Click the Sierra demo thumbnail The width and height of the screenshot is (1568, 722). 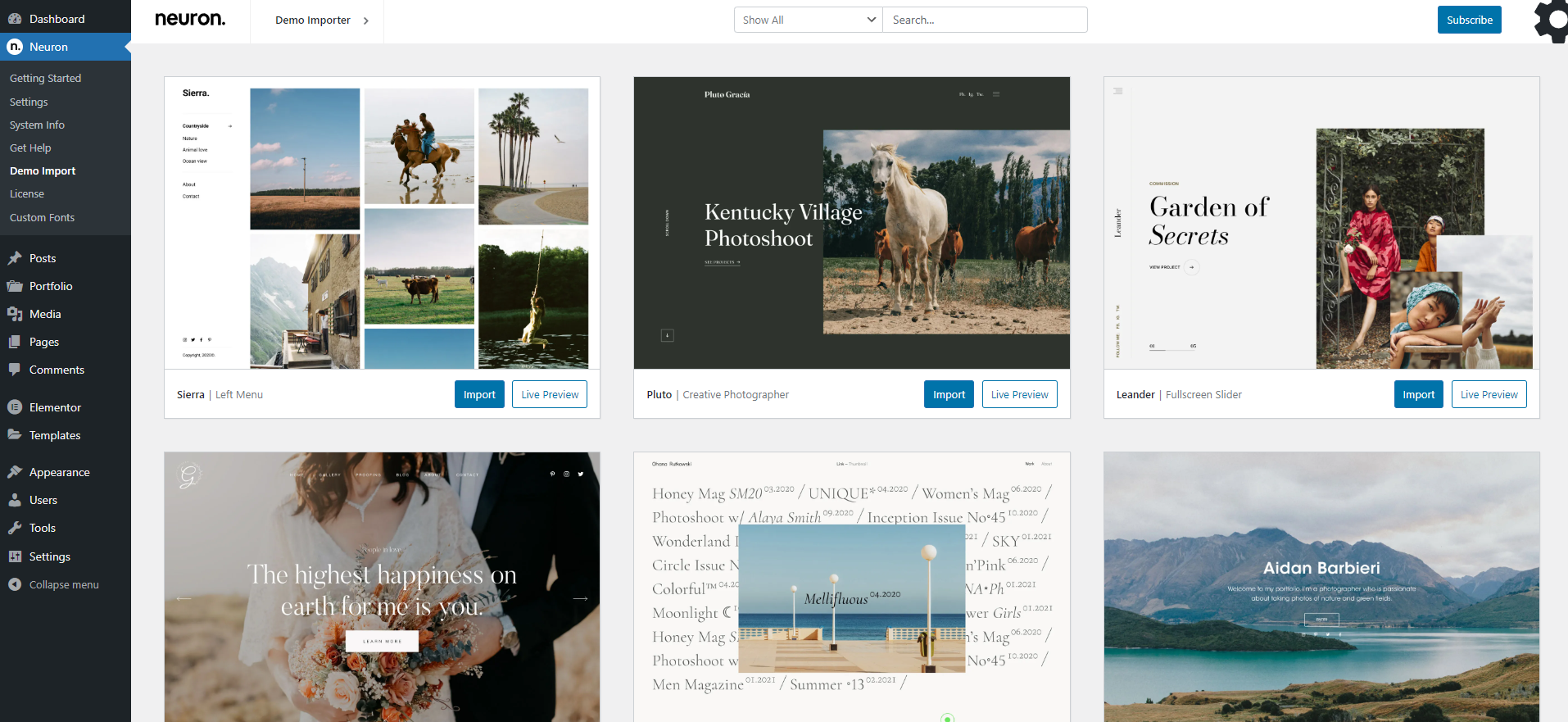tap(382, 223)
